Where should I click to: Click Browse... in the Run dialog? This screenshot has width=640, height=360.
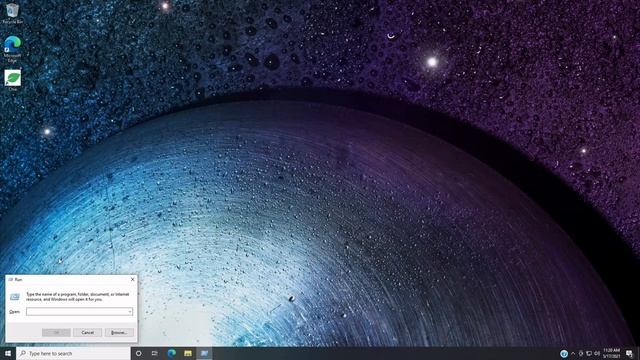tap(119, 333)
